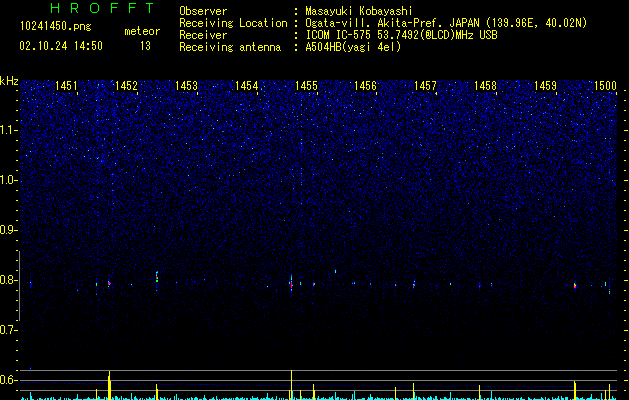Select the file name 10241450.png
The image size is (629, 400).
[56, 26]
